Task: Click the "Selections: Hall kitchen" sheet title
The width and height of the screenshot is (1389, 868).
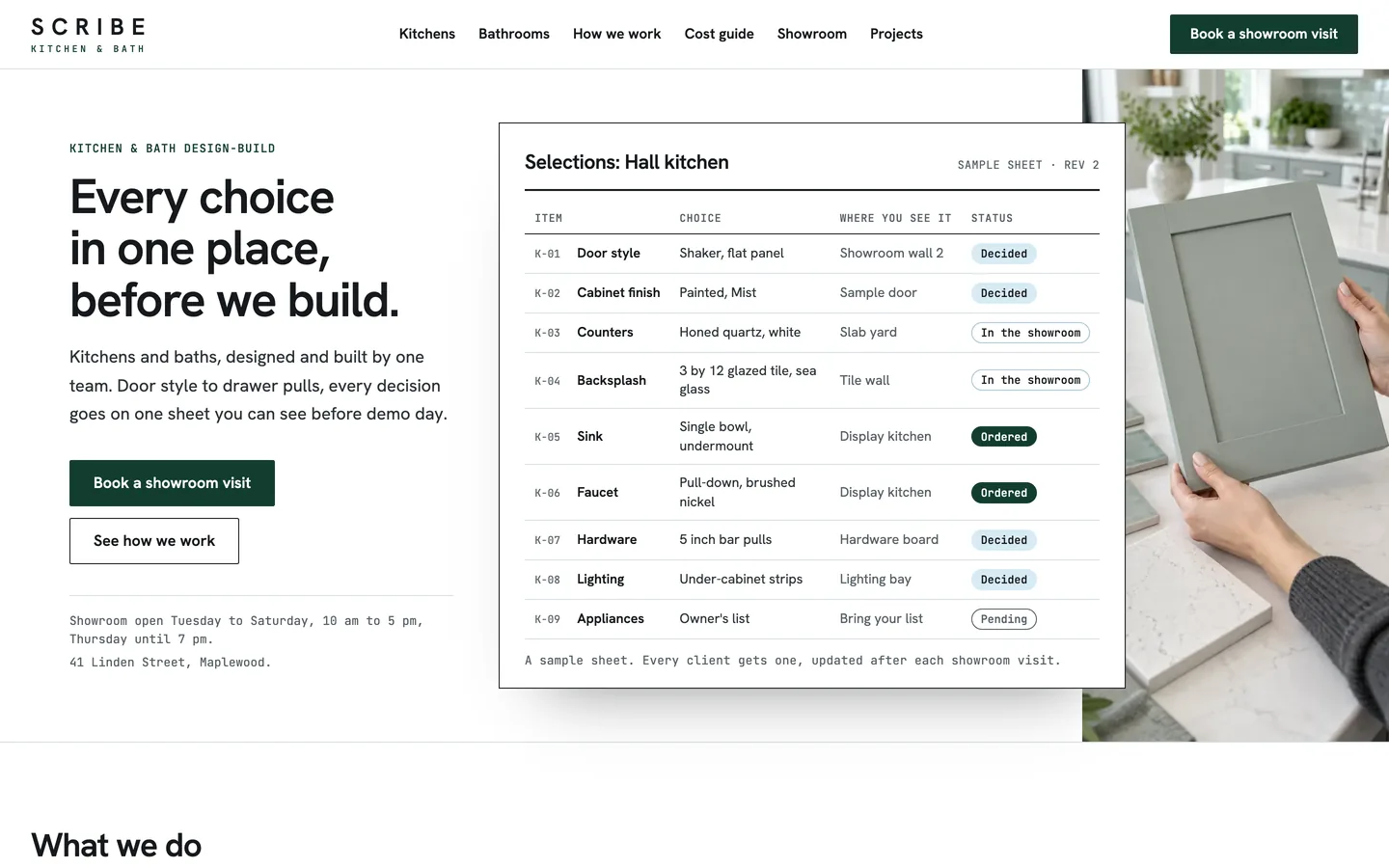Action: tap(627, 162)
